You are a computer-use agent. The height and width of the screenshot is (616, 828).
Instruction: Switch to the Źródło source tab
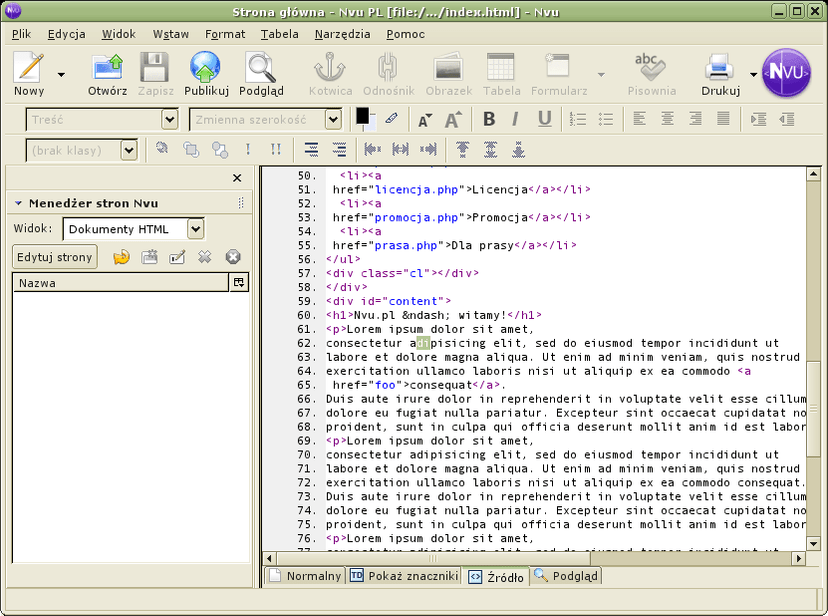pyautogui.click(x=496, y=576)
